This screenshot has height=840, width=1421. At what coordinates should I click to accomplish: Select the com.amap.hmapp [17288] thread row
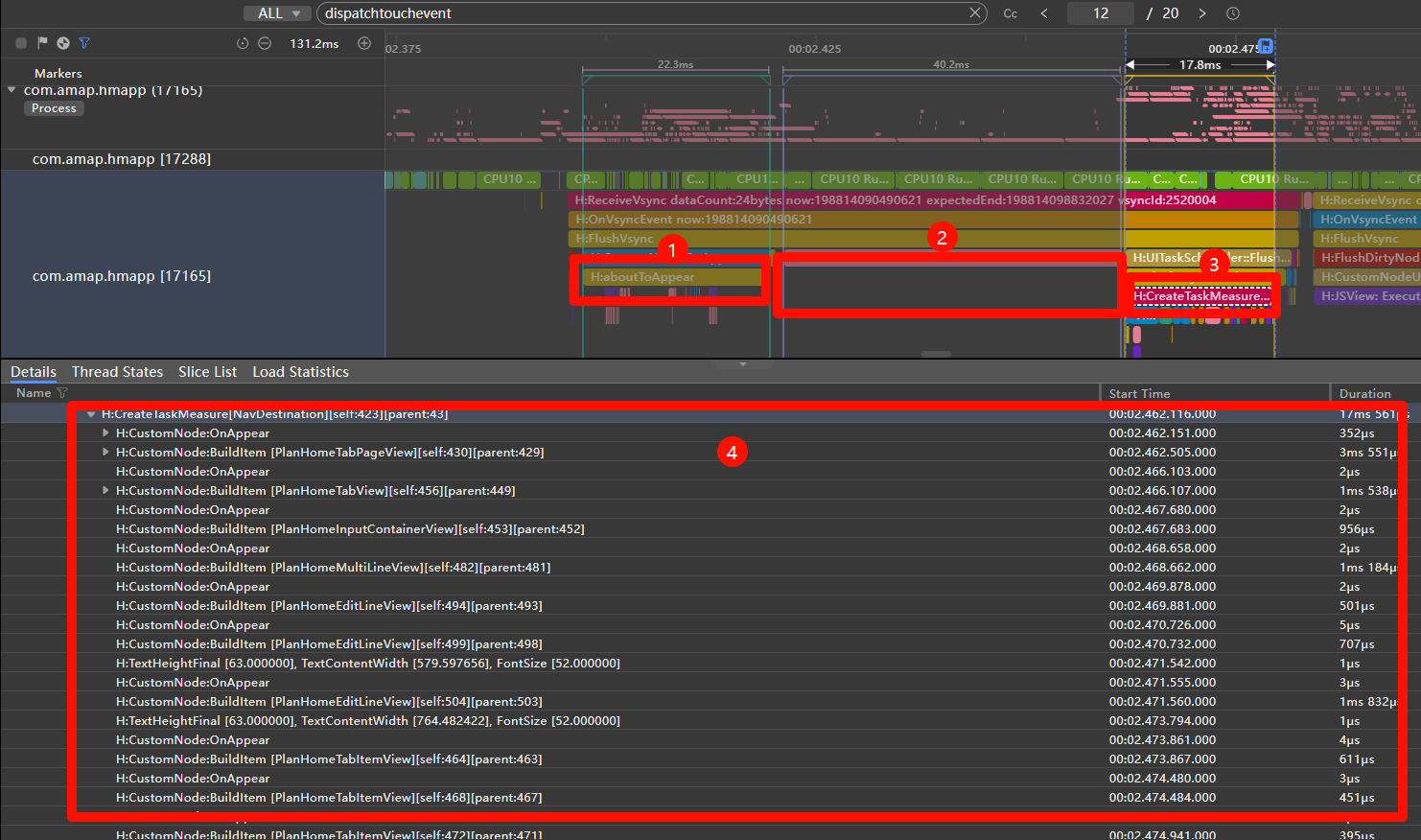pos(192,159)
